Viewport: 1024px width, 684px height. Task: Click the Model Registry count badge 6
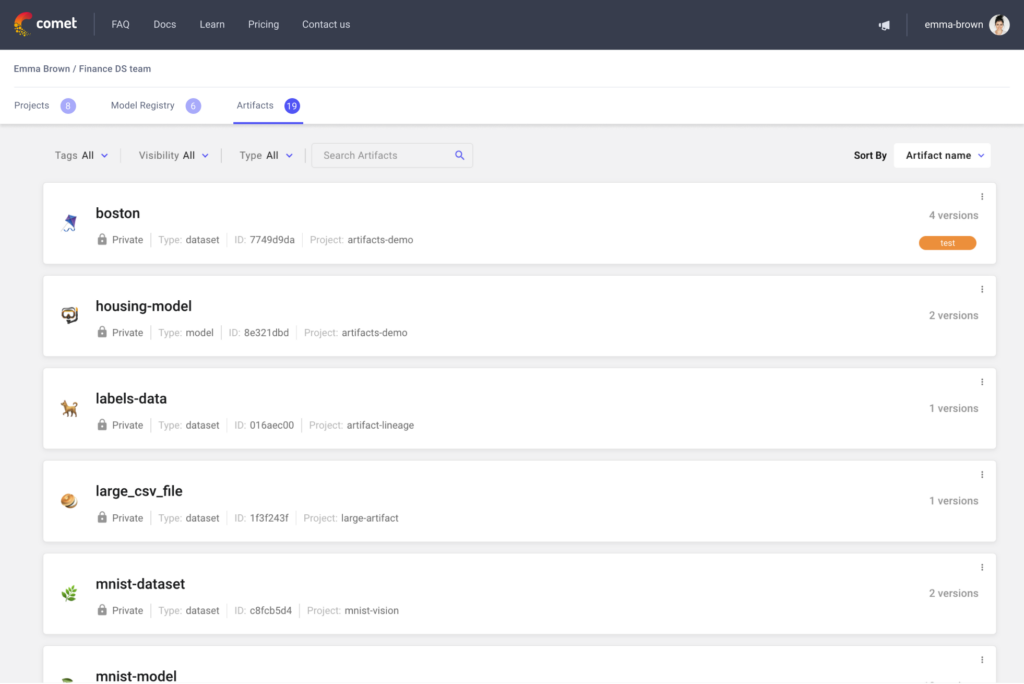tap(193, 106)
